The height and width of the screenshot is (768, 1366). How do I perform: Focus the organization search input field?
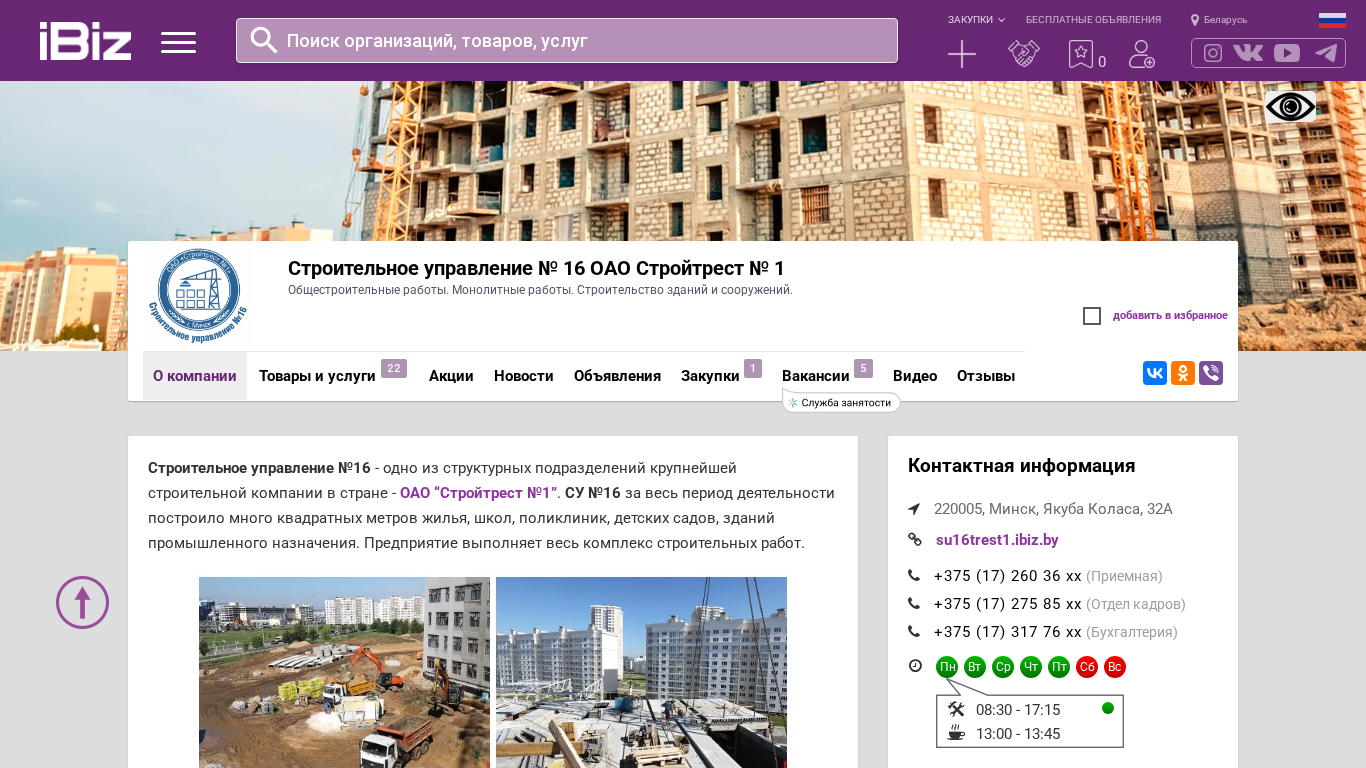(567, 40)
